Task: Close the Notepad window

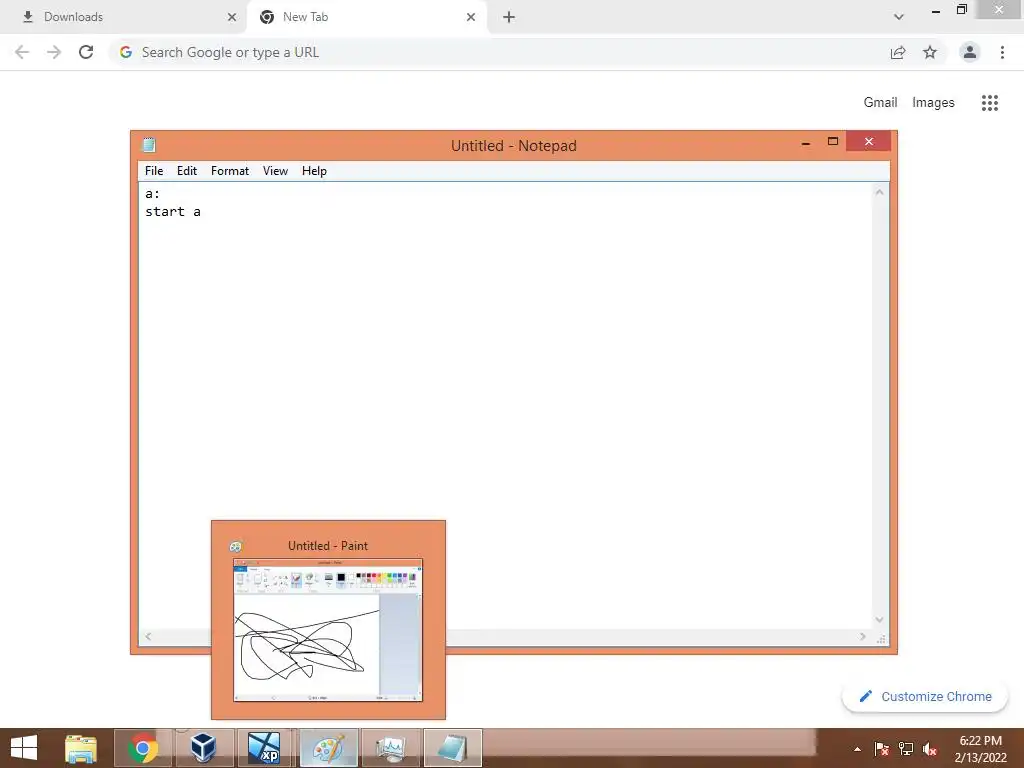Action: [869, 142]
